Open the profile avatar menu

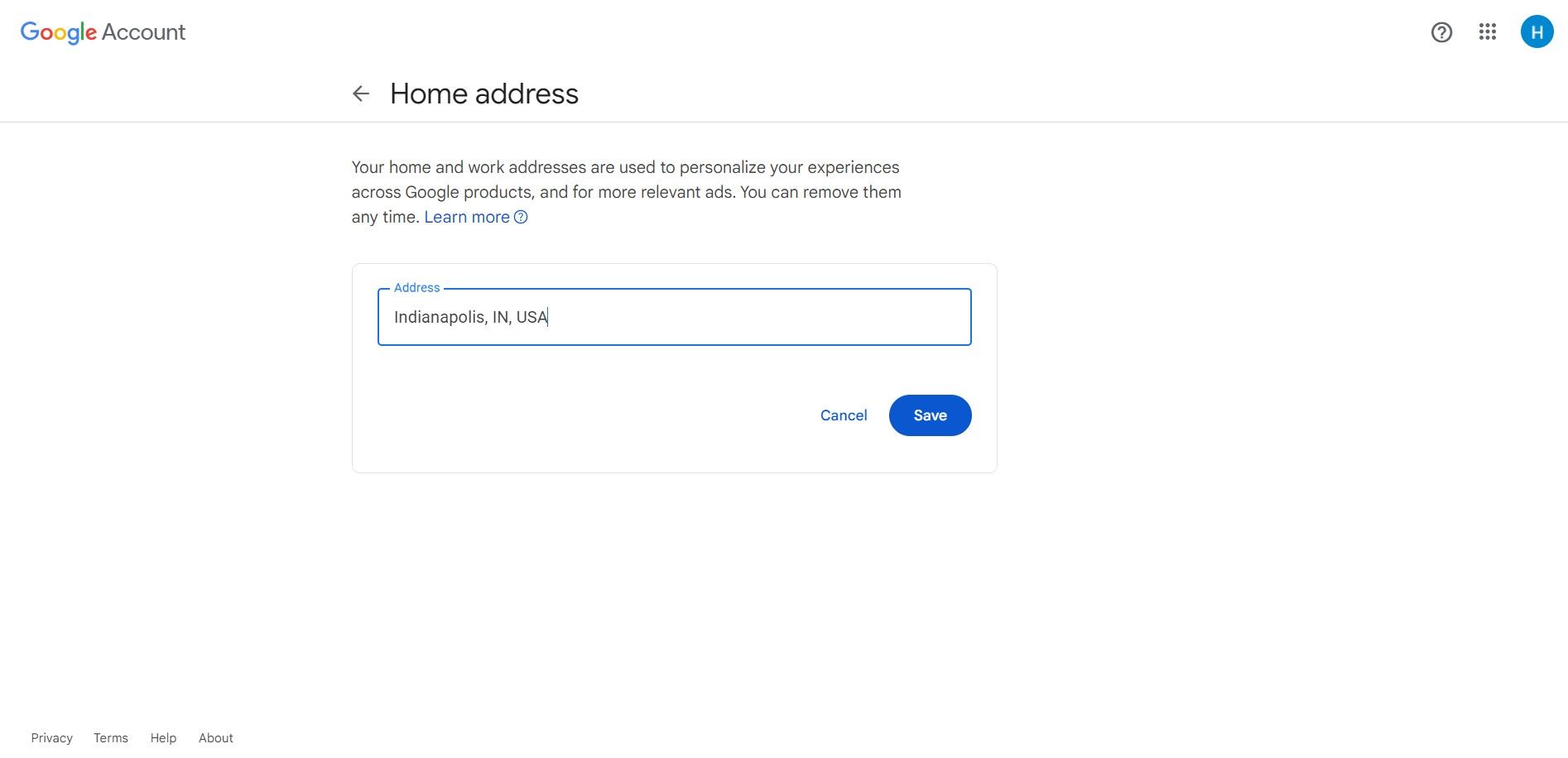(x=1537, y=32)
